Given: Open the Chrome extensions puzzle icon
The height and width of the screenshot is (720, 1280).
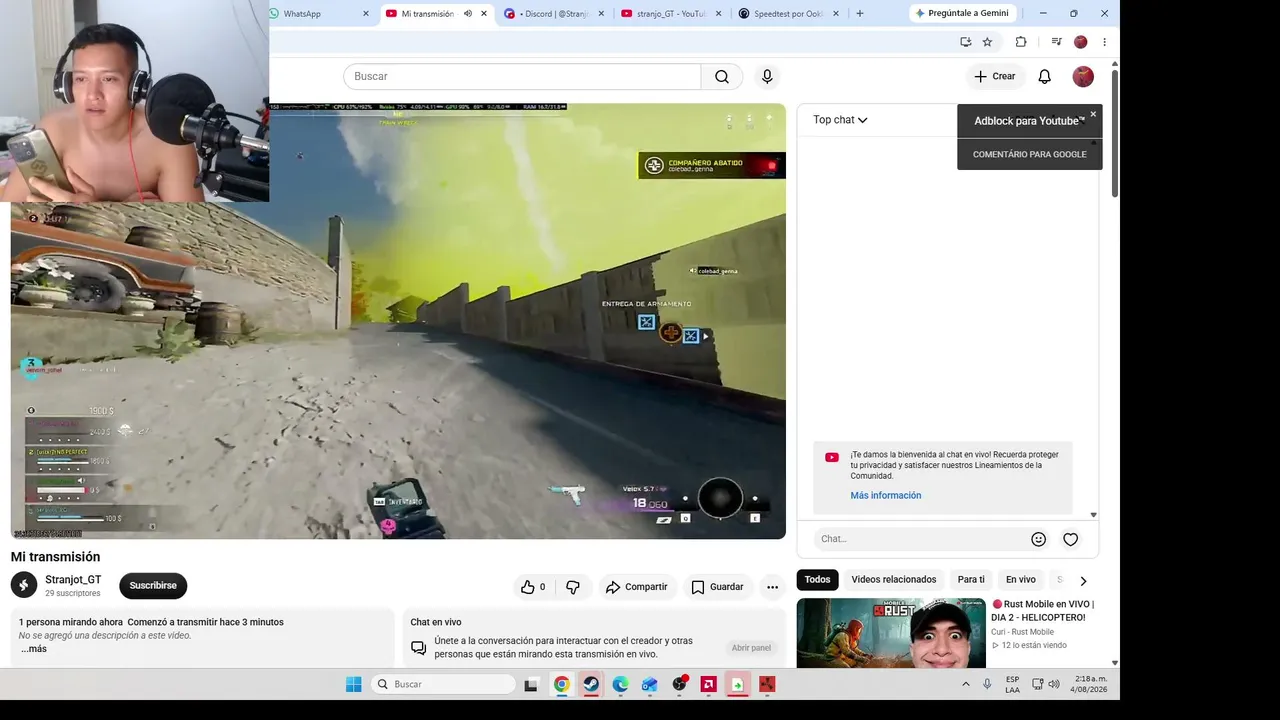Looking at the screenshot, I should [x=1021, y=42].
